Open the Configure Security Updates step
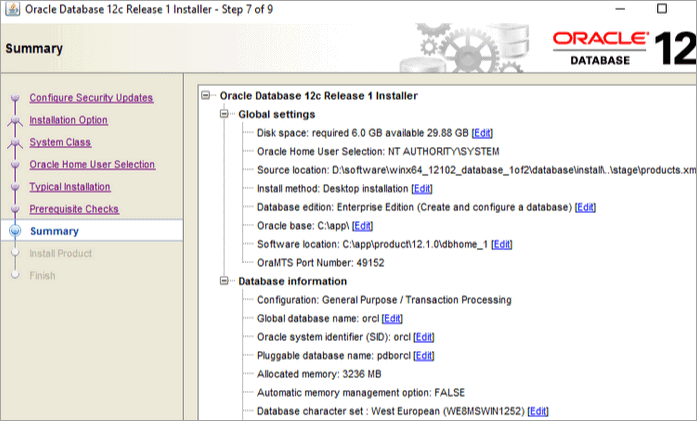This screenshot has height=421, width=697. 91,98
